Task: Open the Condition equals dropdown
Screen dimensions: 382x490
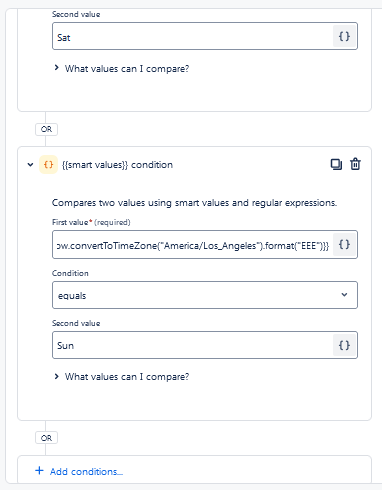Action: point(205,295)
